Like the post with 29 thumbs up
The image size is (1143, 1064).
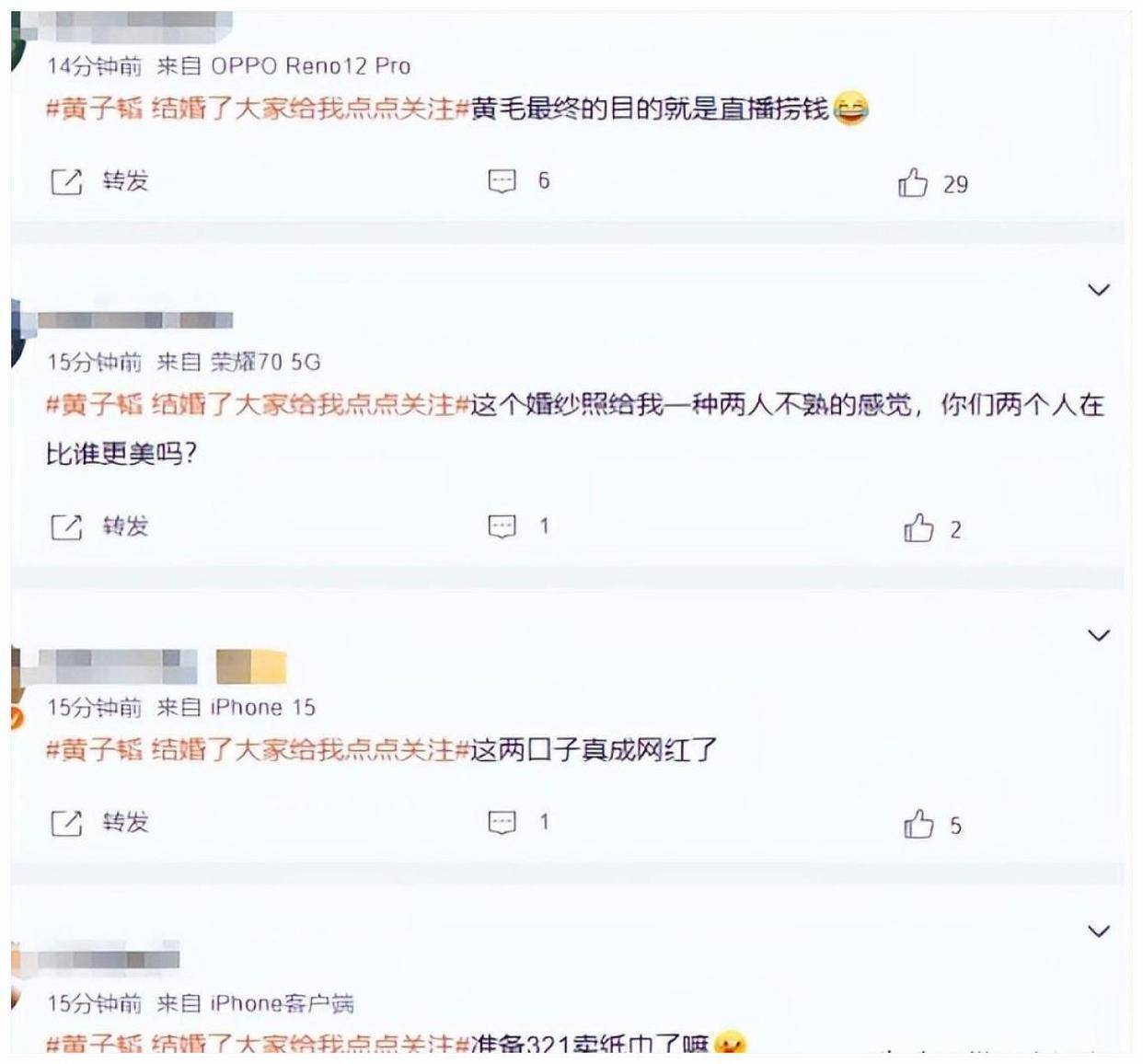click(913, 183)
